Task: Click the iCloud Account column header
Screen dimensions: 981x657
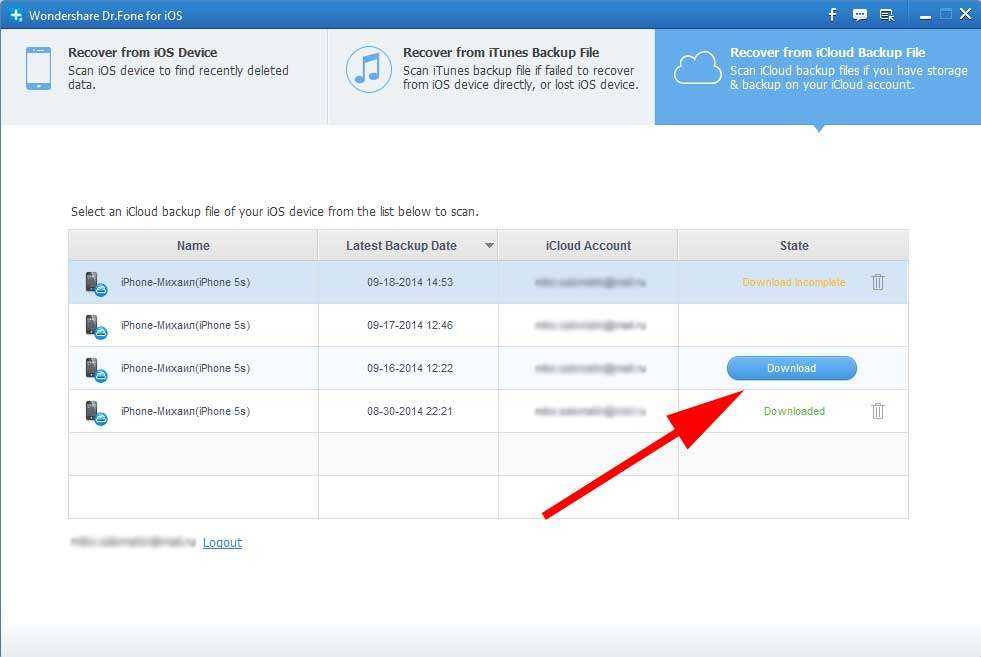Action: pyautogui.click(x=588, y=246)
